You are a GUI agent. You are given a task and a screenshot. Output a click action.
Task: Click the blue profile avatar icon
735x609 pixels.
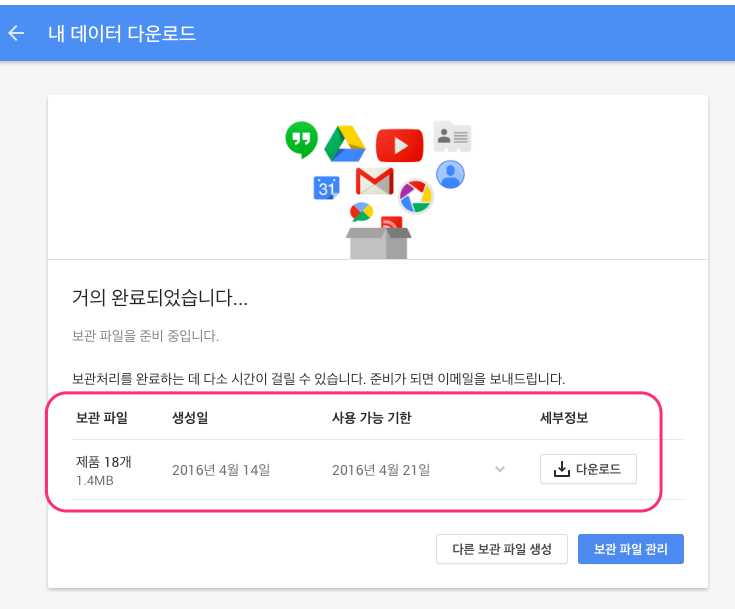click(x=450, y=174)
